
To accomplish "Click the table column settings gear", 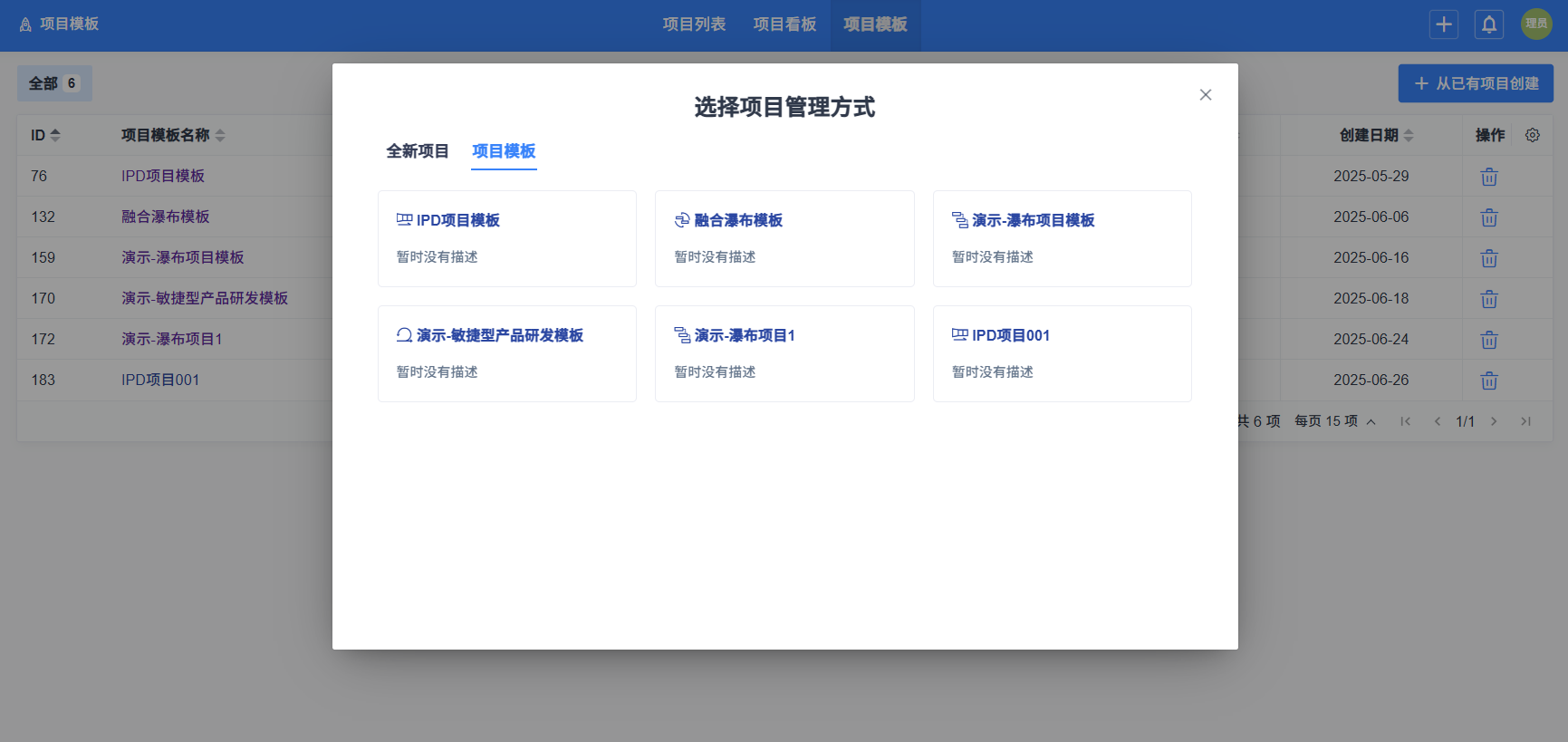I will click(x=1533, y=135).
